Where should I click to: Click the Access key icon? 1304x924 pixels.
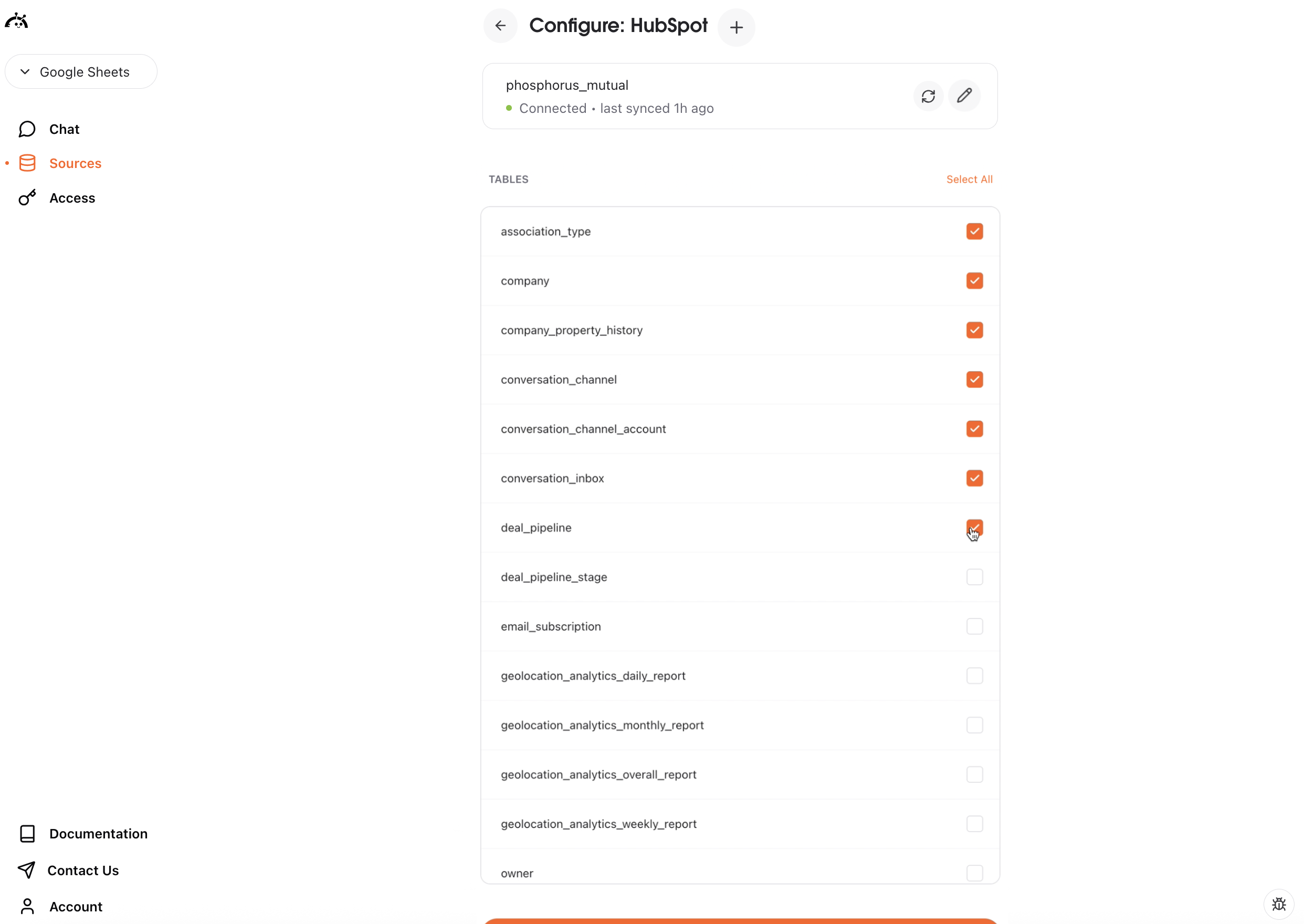tap(27, 198)
